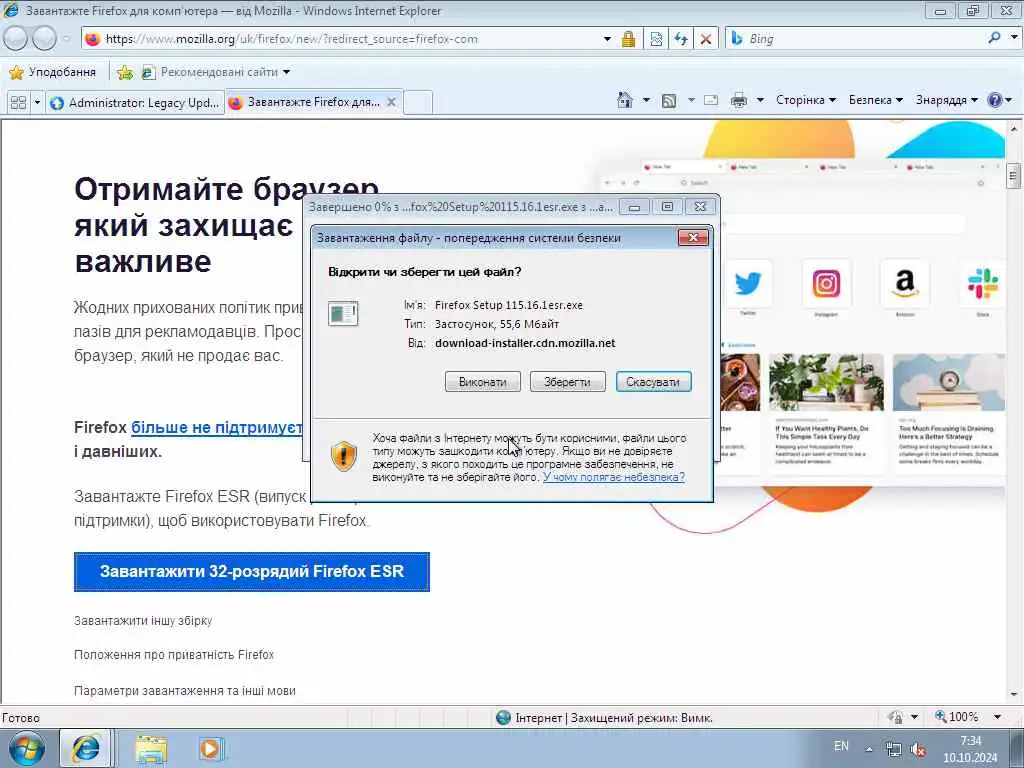Open Параметри завантаження та інші мови link

(185, 690)
